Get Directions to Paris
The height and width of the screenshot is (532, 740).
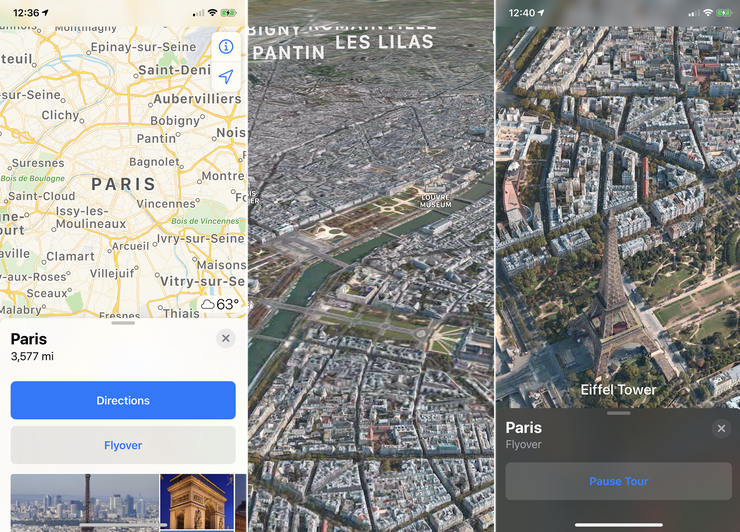pos(123,400)
